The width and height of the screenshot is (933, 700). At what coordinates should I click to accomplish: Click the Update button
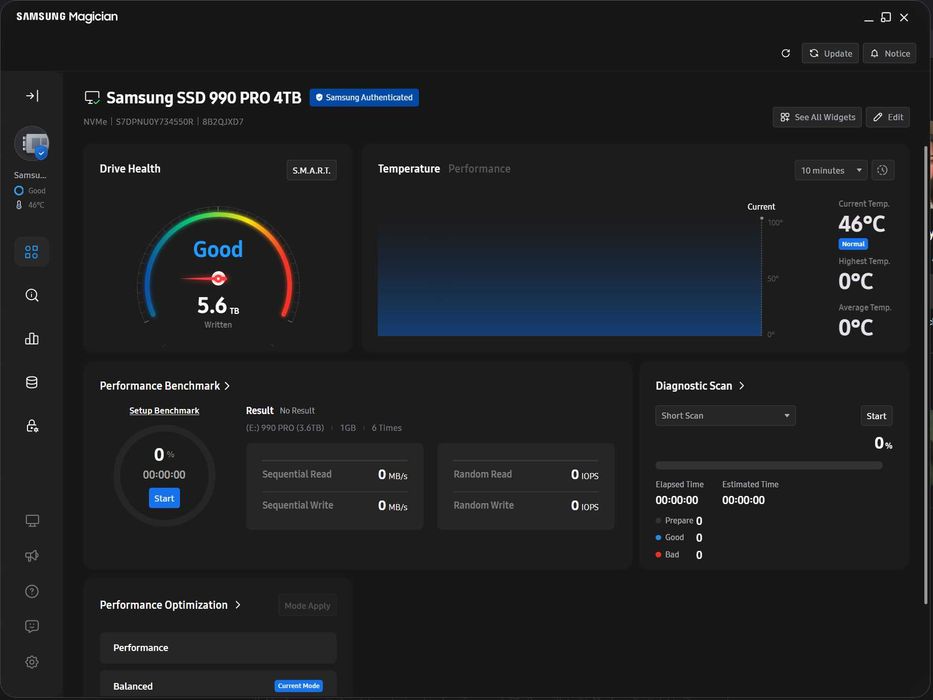[x=830, y=54]
